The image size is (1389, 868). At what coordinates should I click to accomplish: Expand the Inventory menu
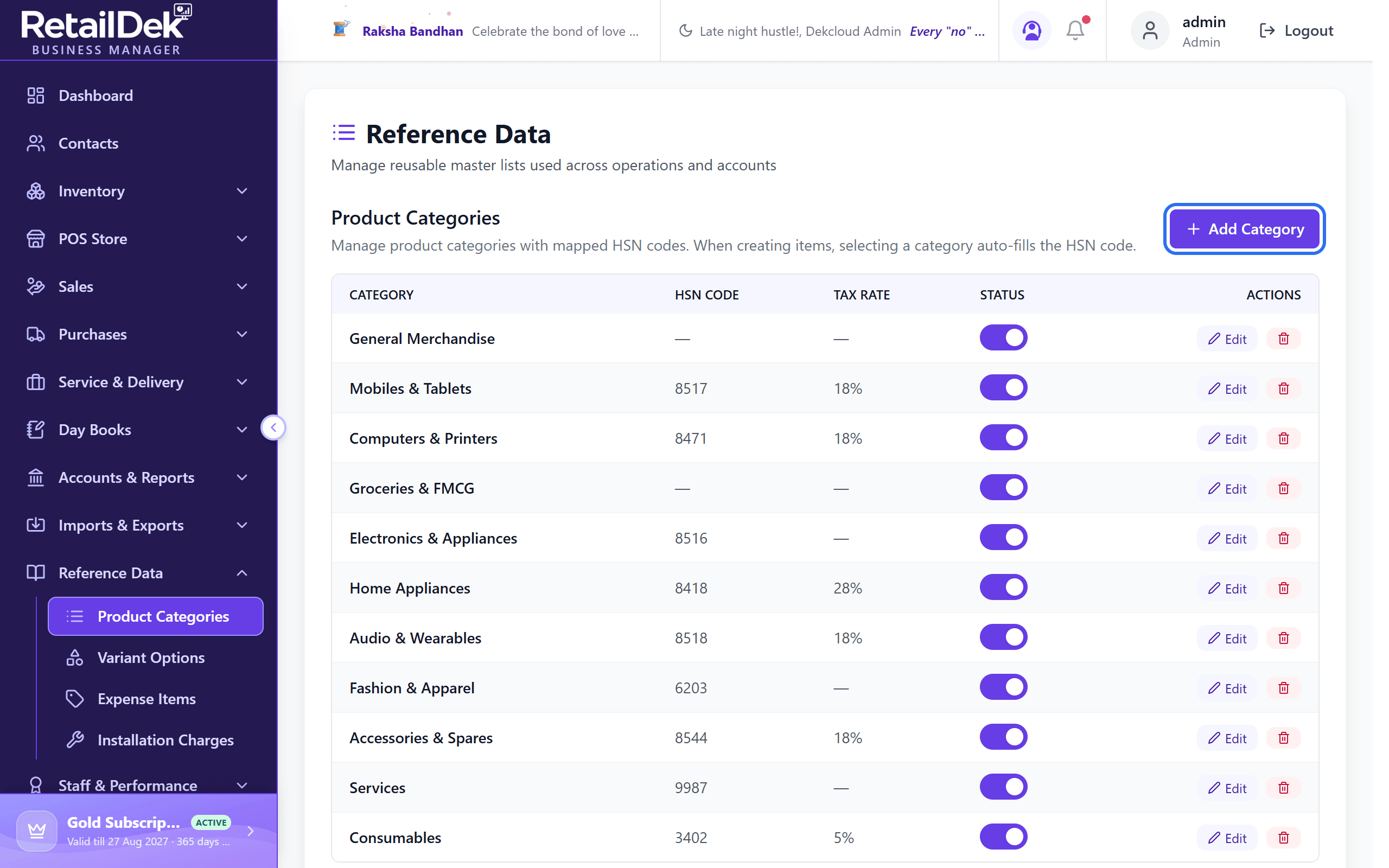(x=138, y=191)
